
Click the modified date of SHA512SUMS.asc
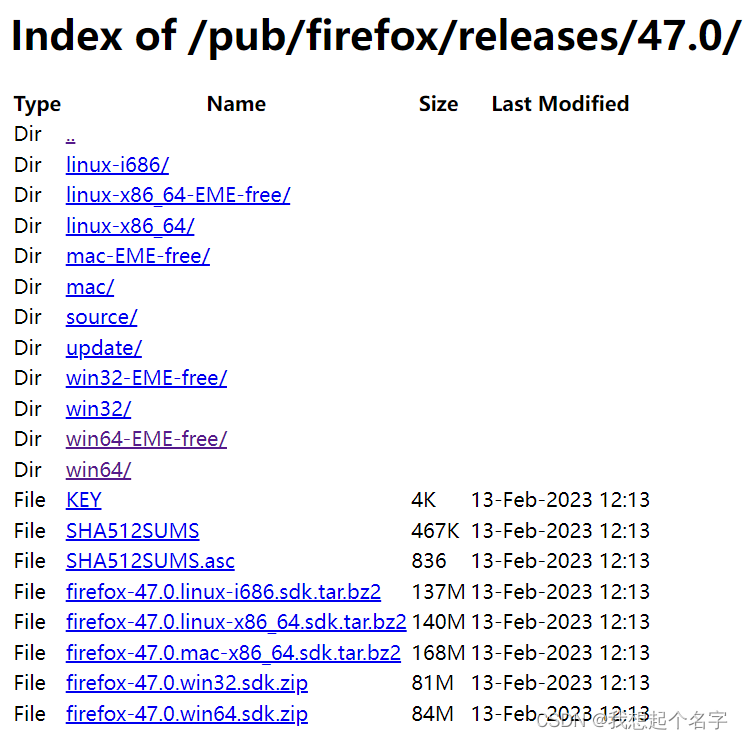pyautogui.click(x=560, y=562)
